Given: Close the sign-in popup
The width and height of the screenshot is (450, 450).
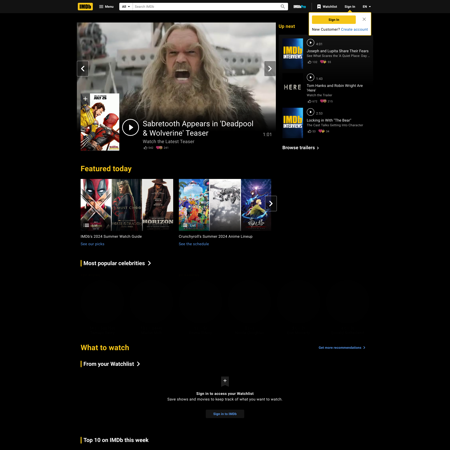Looking at the screenshot, I should pos(364,19).
